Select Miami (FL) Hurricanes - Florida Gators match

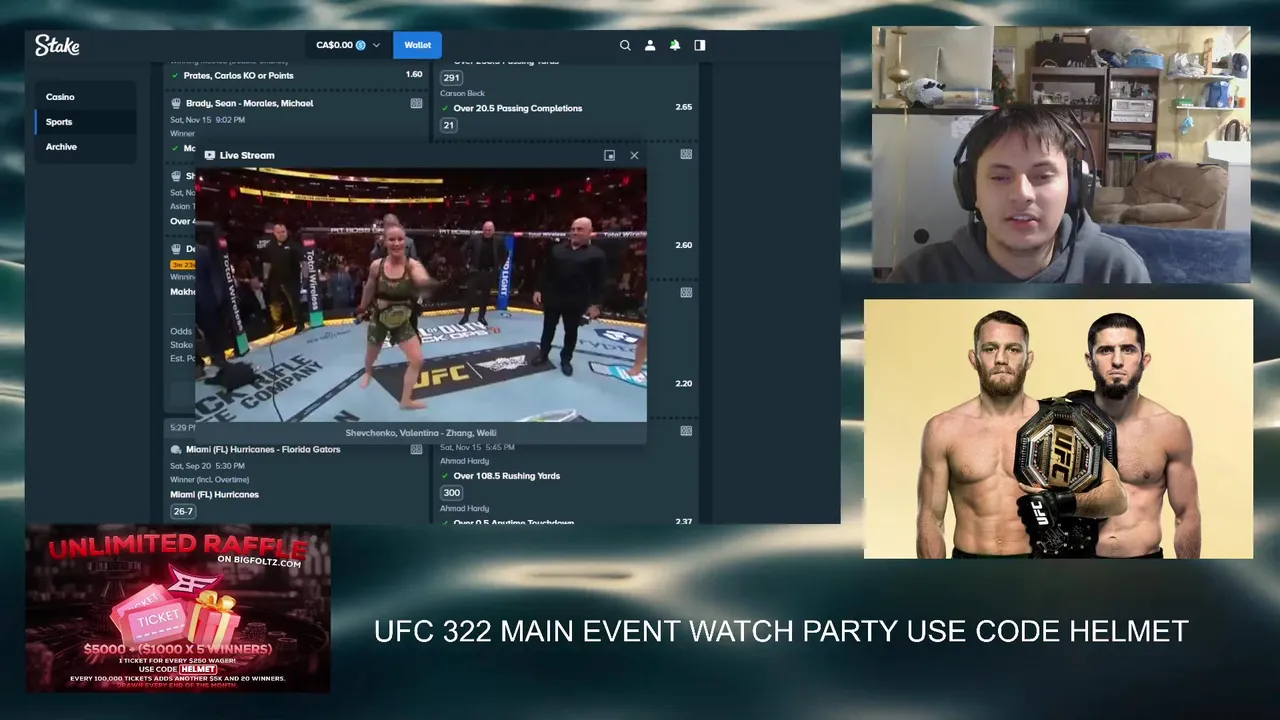click(x=263, y=449)
